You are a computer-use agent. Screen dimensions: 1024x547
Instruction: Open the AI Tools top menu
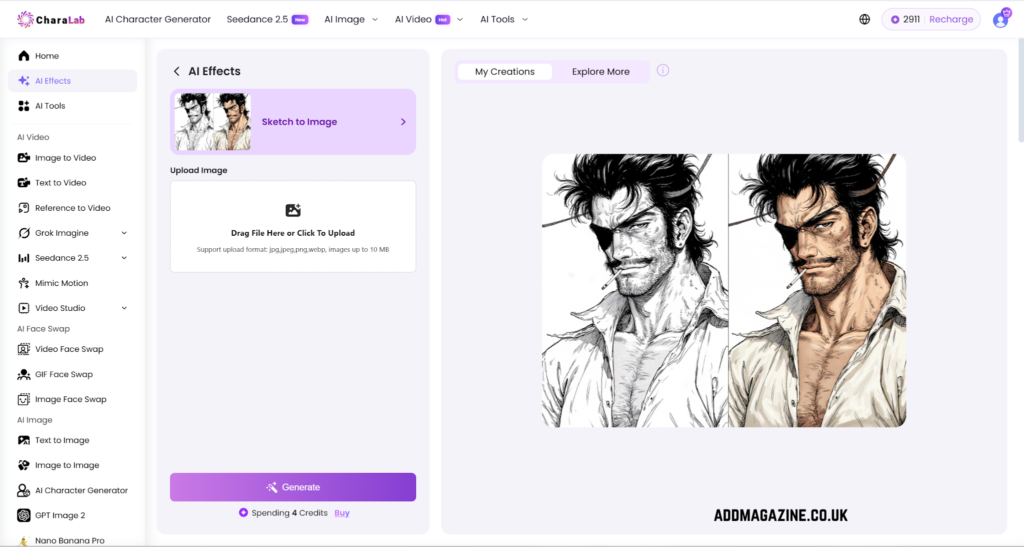504,20
